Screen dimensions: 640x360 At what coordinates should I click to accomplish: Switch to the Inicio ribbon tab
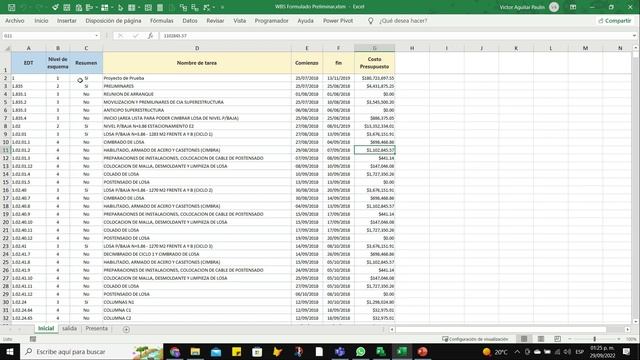[x=41, y=21]
